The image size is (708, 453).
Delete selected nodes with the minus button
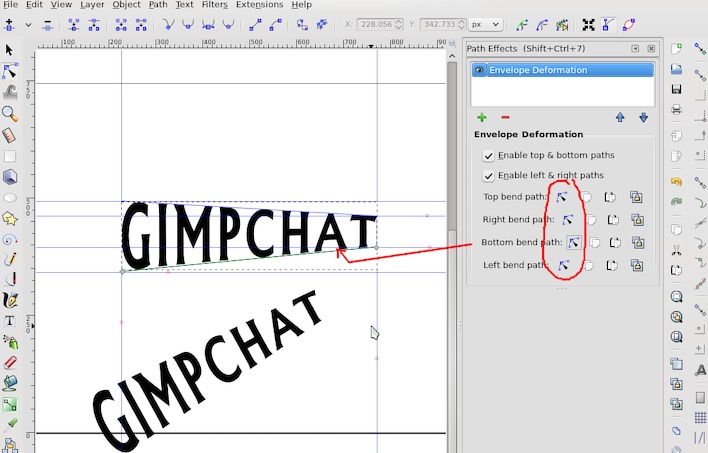pos(48,25)
